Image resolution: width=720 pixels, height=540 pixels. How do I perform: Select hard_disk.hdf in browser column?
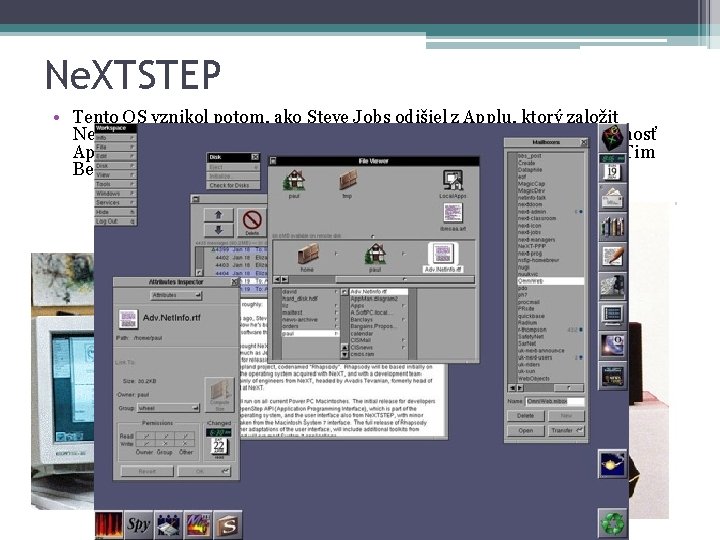tap(310, 298)
